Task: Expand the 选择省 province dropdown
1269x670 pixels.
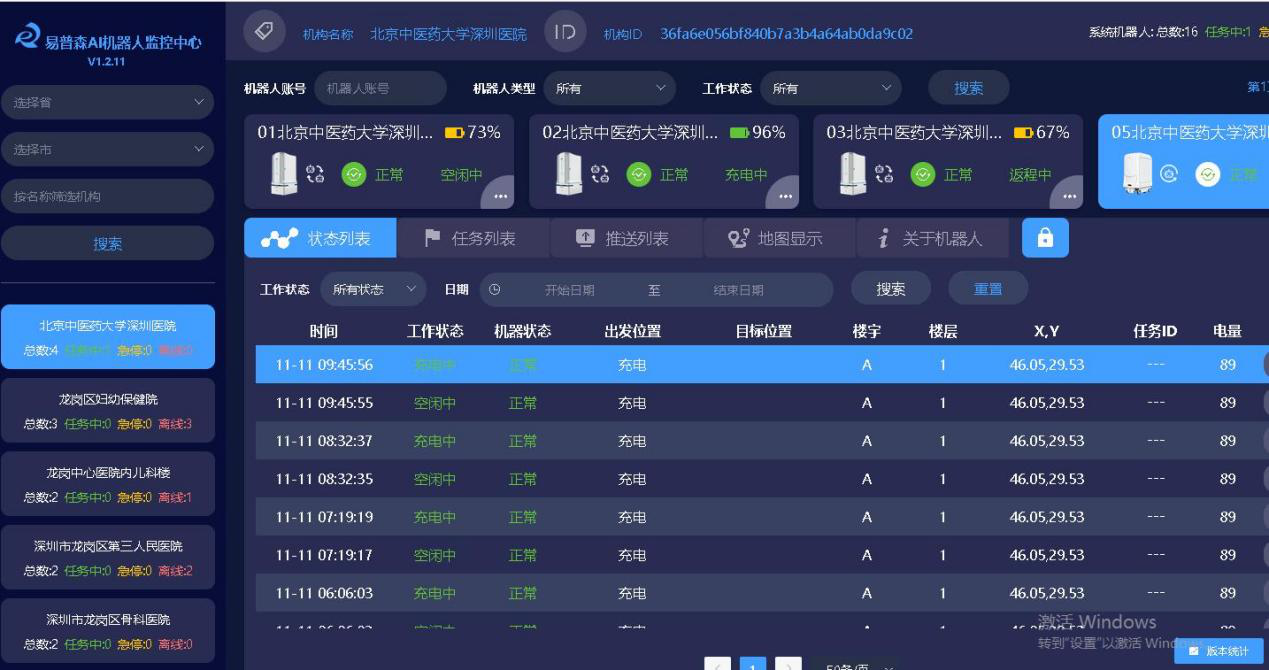Action: (x=107, y=102)
